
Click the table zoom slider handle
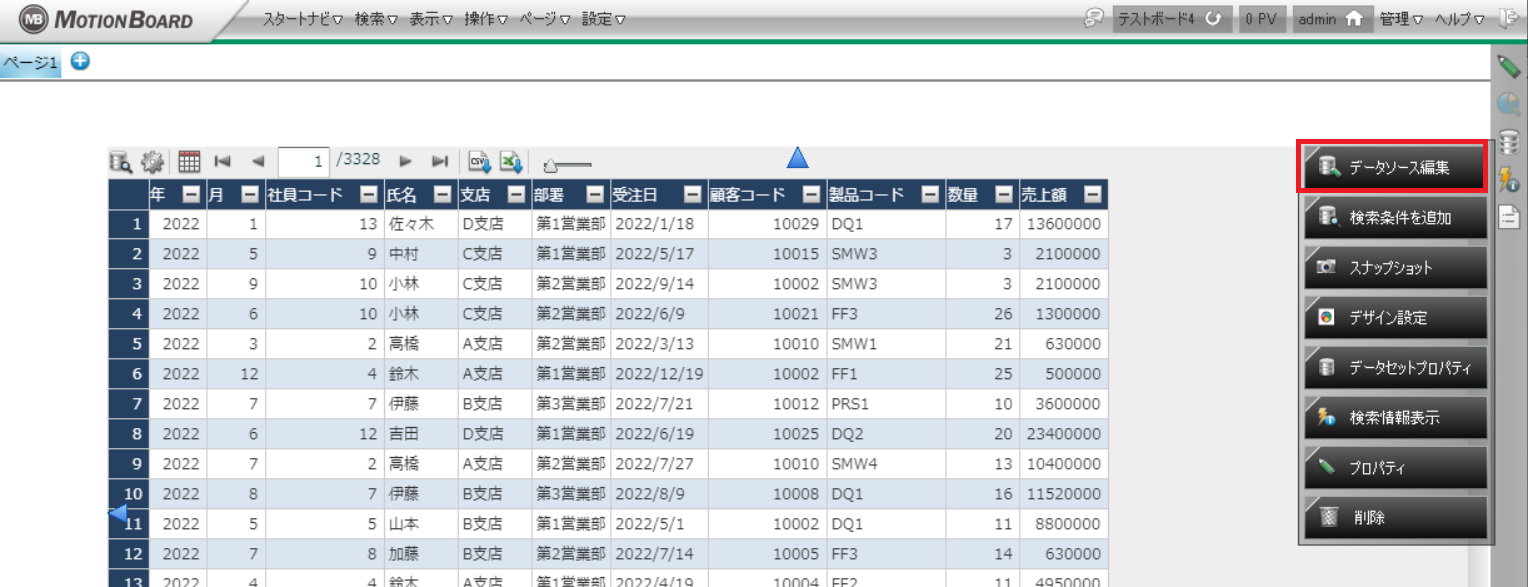pos(549,164)
